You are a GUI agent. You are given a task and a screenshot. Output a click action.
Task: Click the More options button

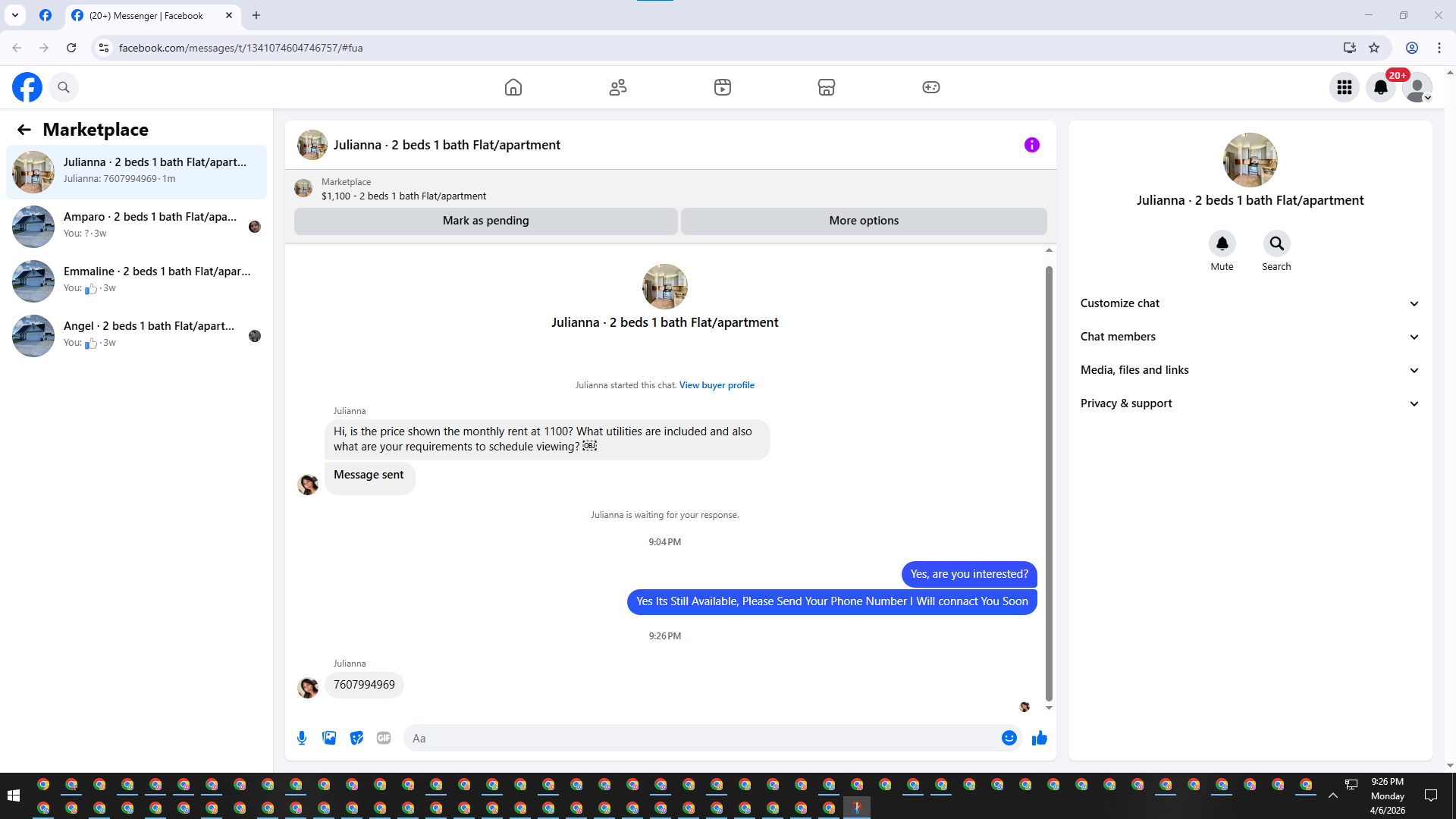pyautogui.click(x=864, y=221)
